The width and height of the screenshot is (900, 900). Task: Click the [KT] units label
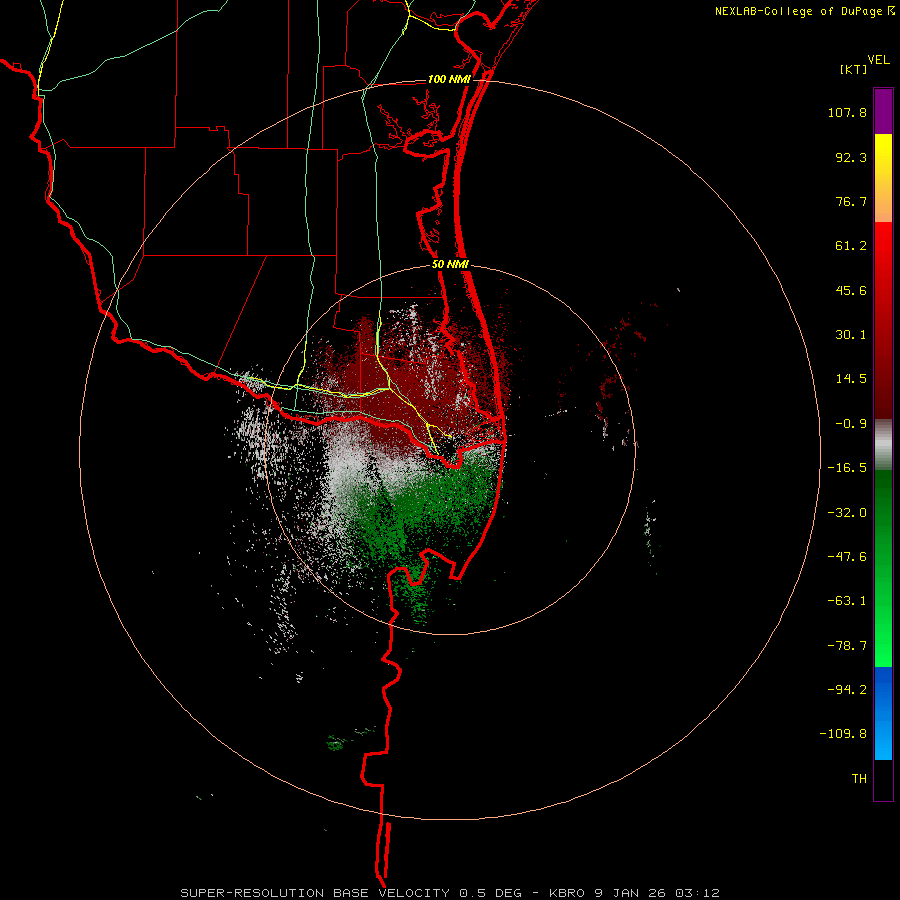click(854, 69)
